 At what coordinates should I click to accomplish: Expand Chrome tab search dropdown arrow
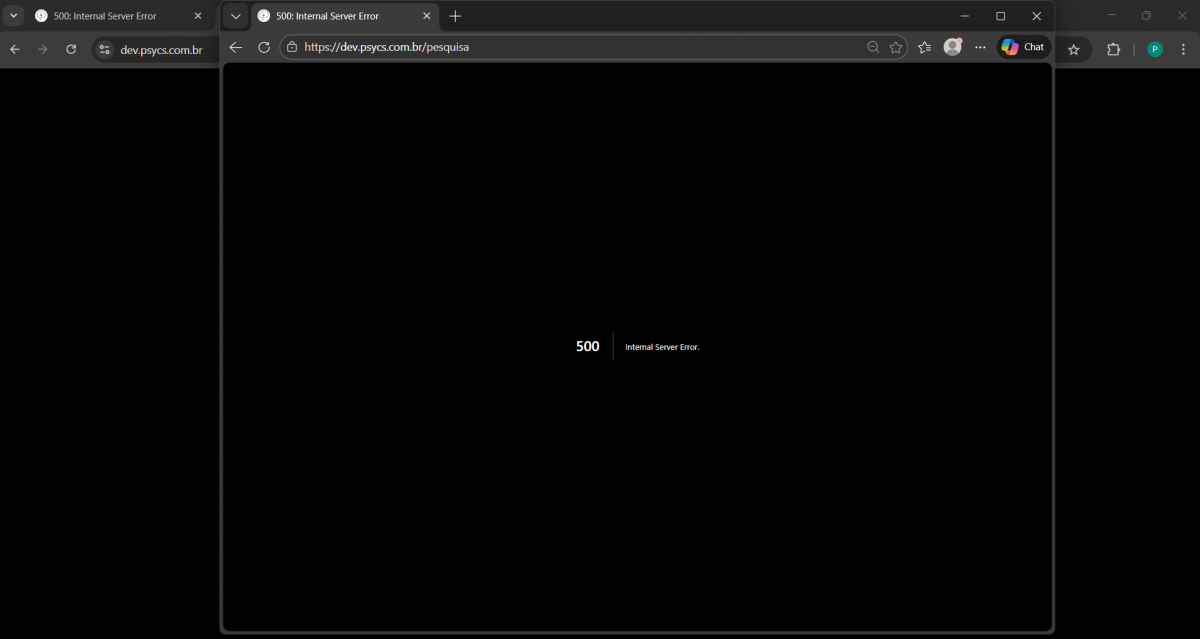click(14, 16)
